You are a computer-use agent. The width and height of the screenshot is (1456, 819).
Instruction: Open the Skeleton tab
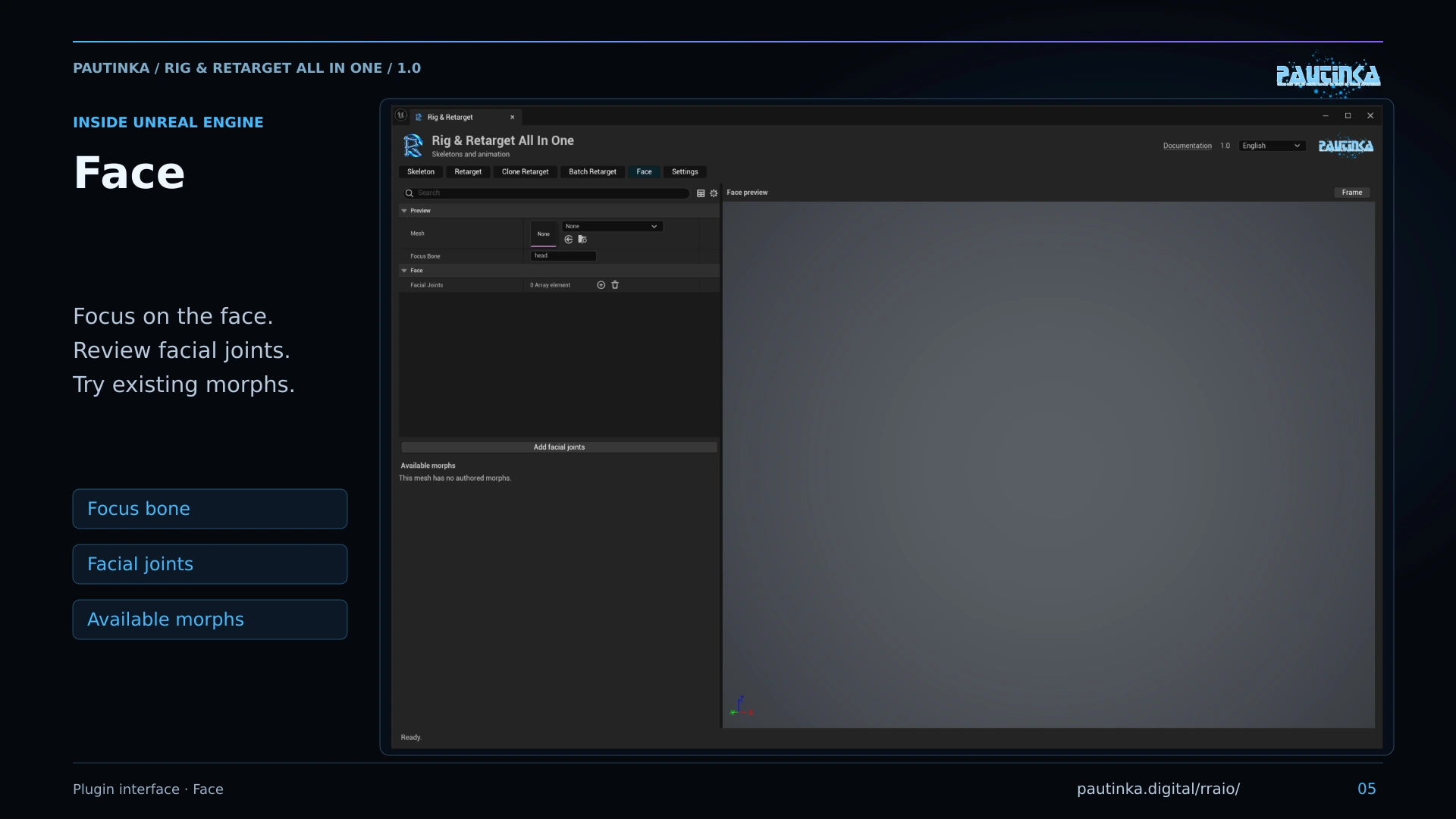pos(421,172)
